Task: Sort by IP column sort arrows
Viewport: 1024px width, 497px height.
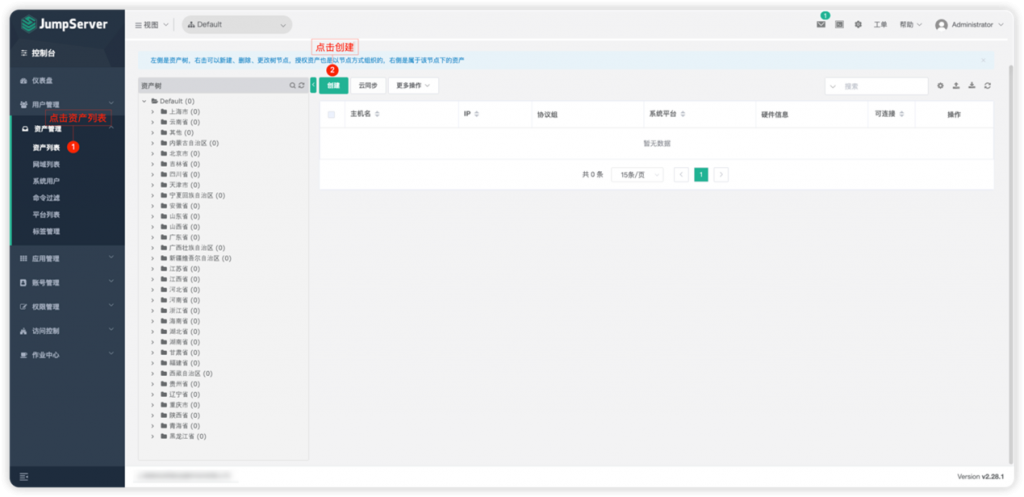Action: (476, 114)
